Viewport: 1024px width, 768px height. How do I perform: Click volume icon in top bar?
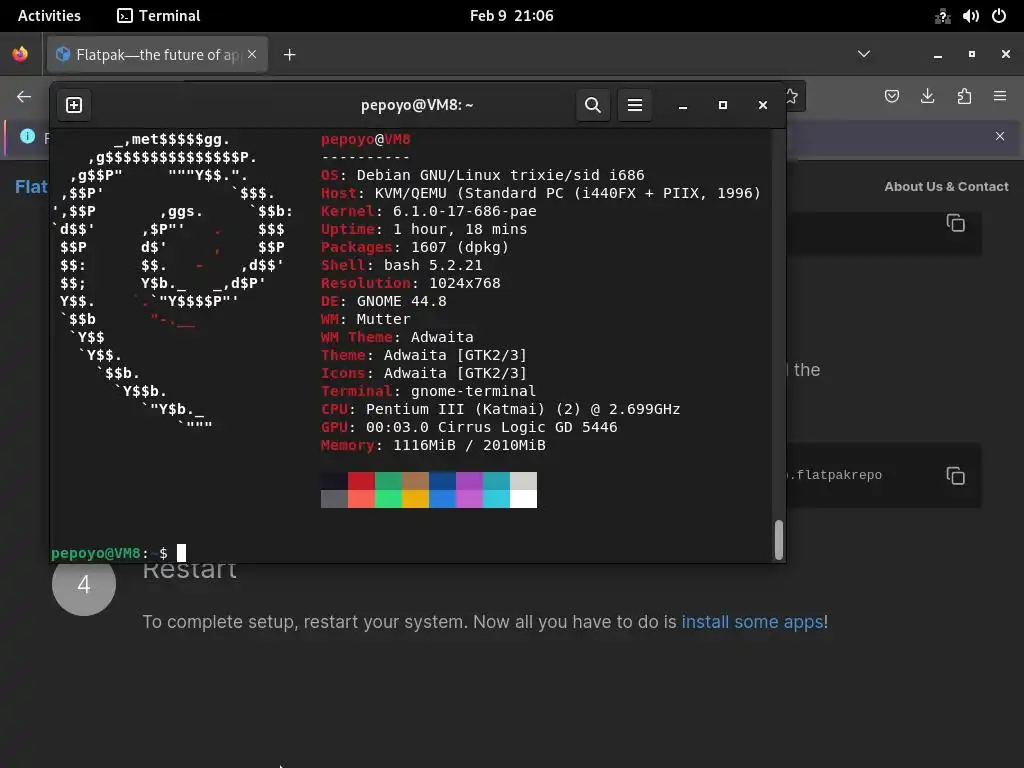970,16
